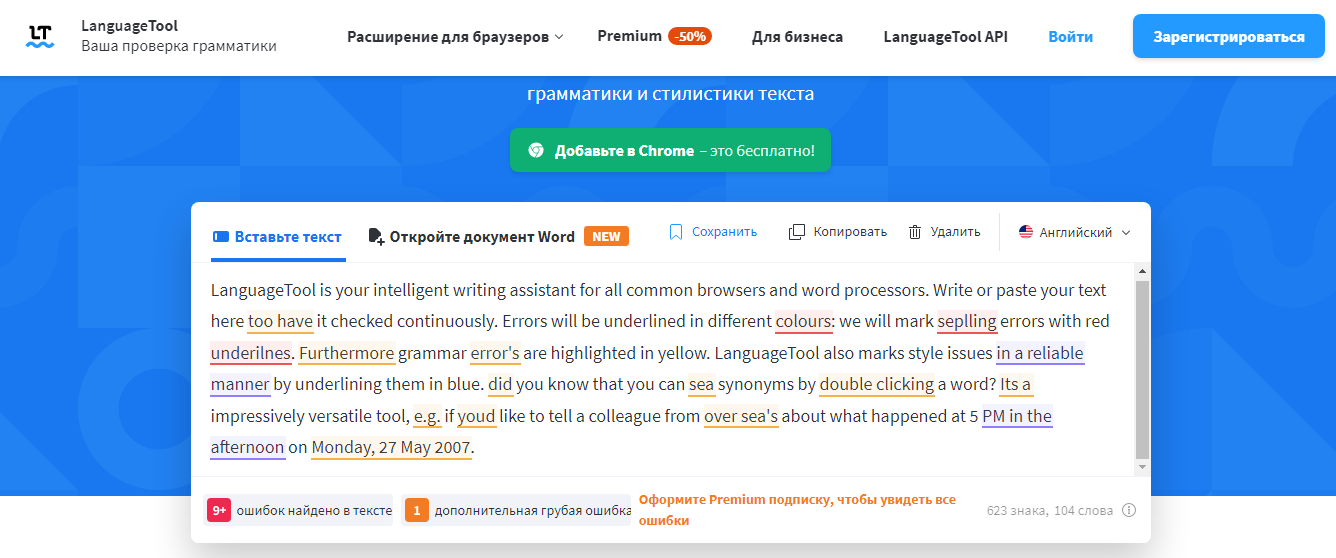Click the misspelled word 'seplling'

[967, 322]
